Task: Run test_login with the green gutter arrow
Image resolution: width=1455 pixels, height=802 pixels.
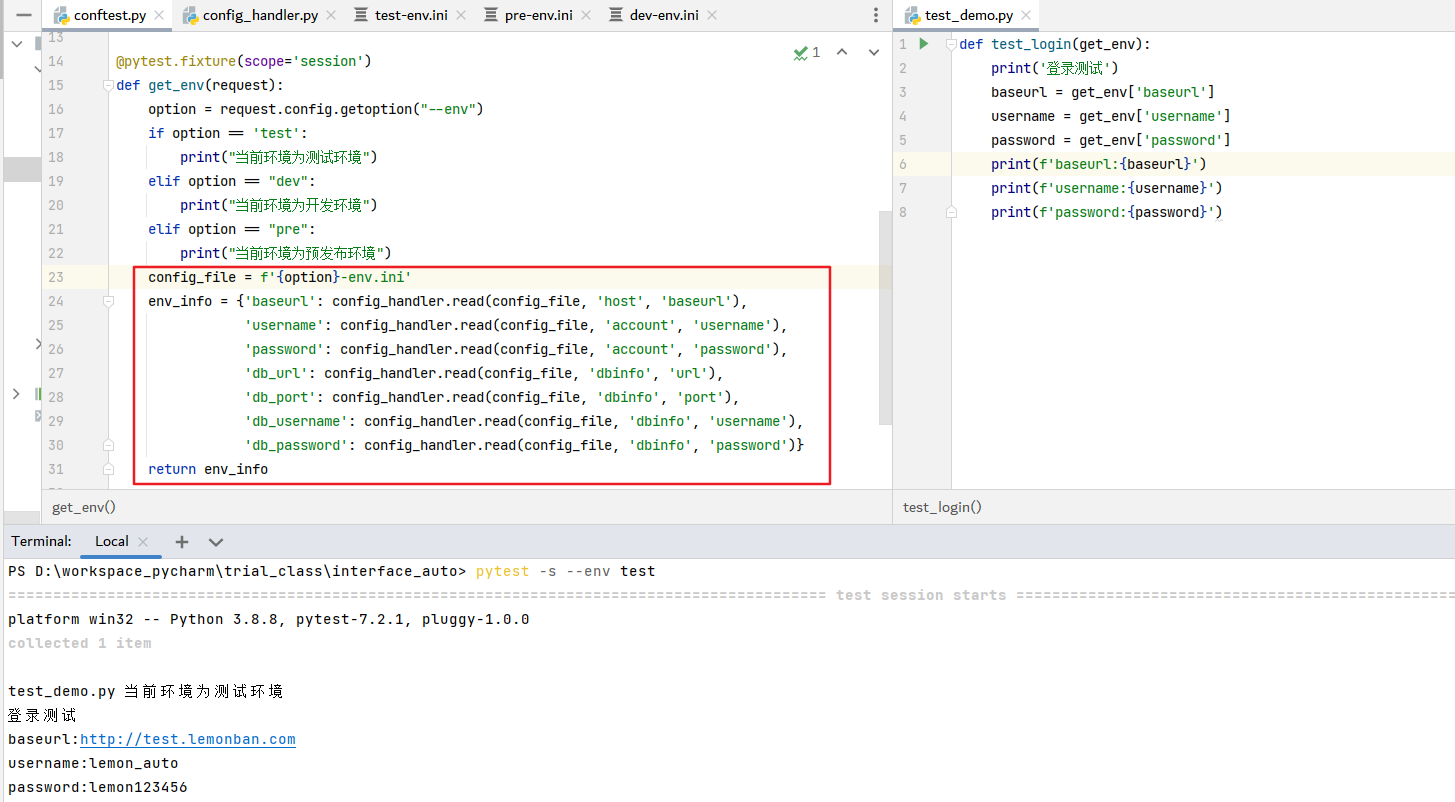Action: [924, 44]
